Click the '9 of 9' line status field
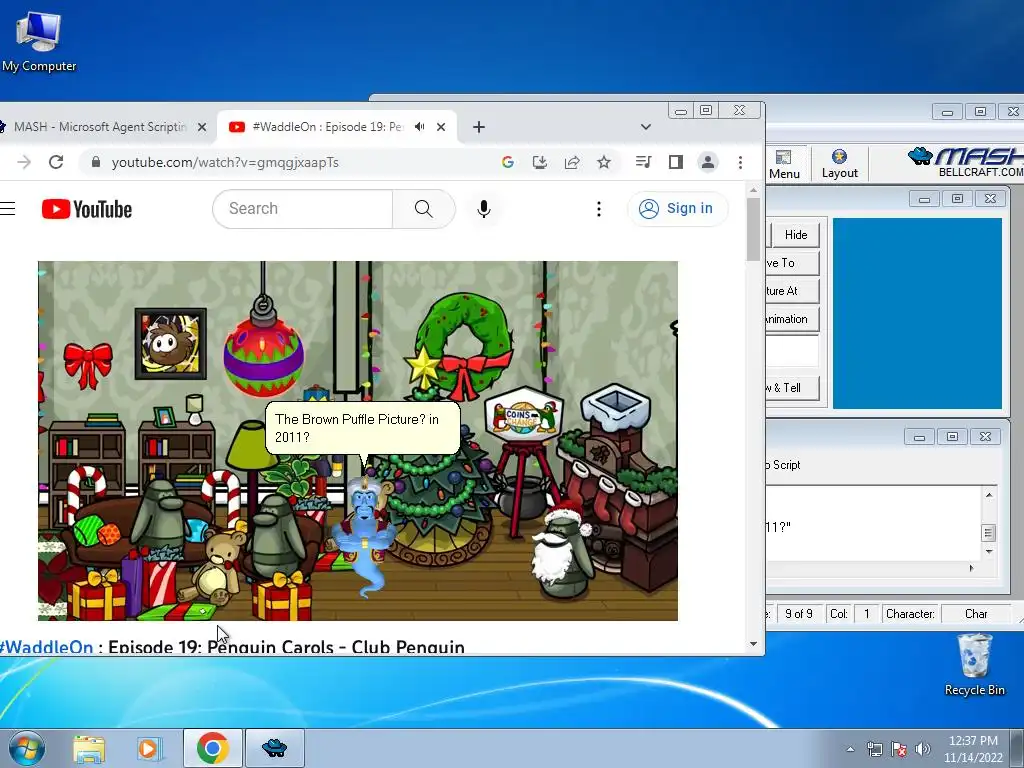The image size is (1024, 768). pos(799,614)
